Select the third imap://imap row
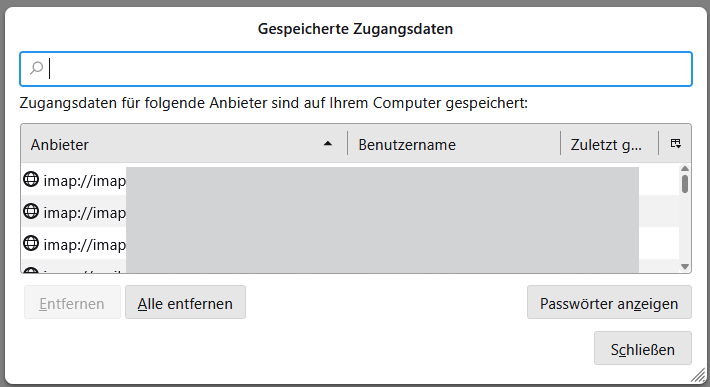This screenshot has height=387, width=710. (350, 244)
